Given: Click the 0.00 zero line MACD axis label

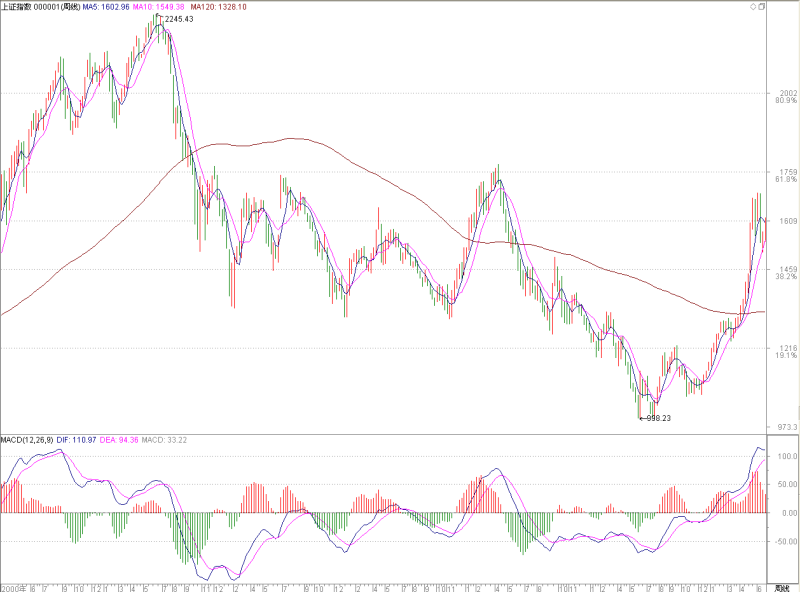Looking at the screenshot, I should [789, 513].
